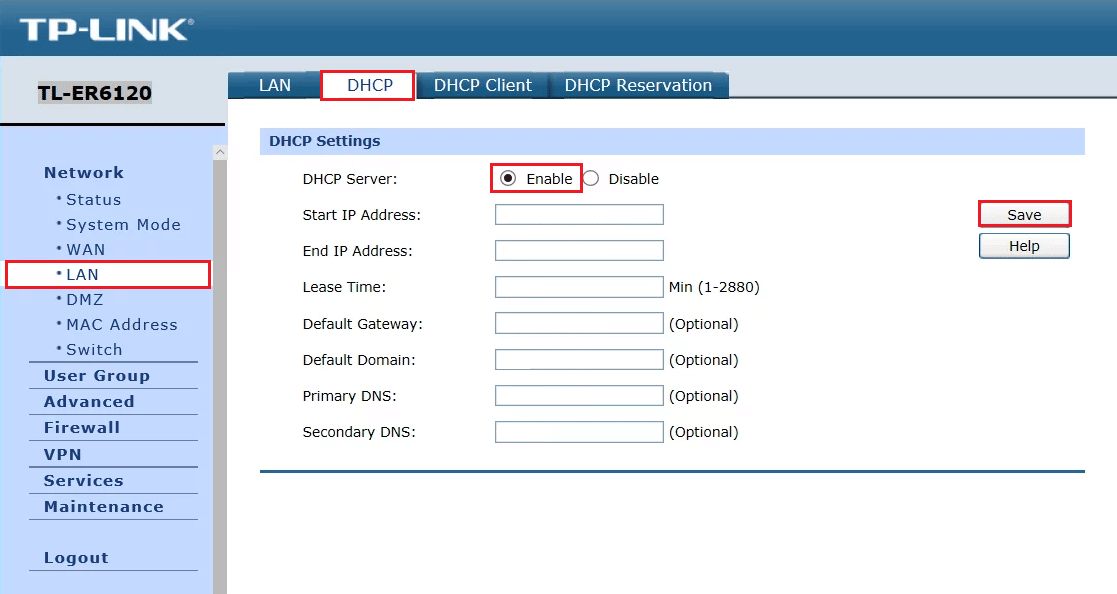Expand the Services menu
This screenshot has width=1117, height=594.
pos(83,480)
